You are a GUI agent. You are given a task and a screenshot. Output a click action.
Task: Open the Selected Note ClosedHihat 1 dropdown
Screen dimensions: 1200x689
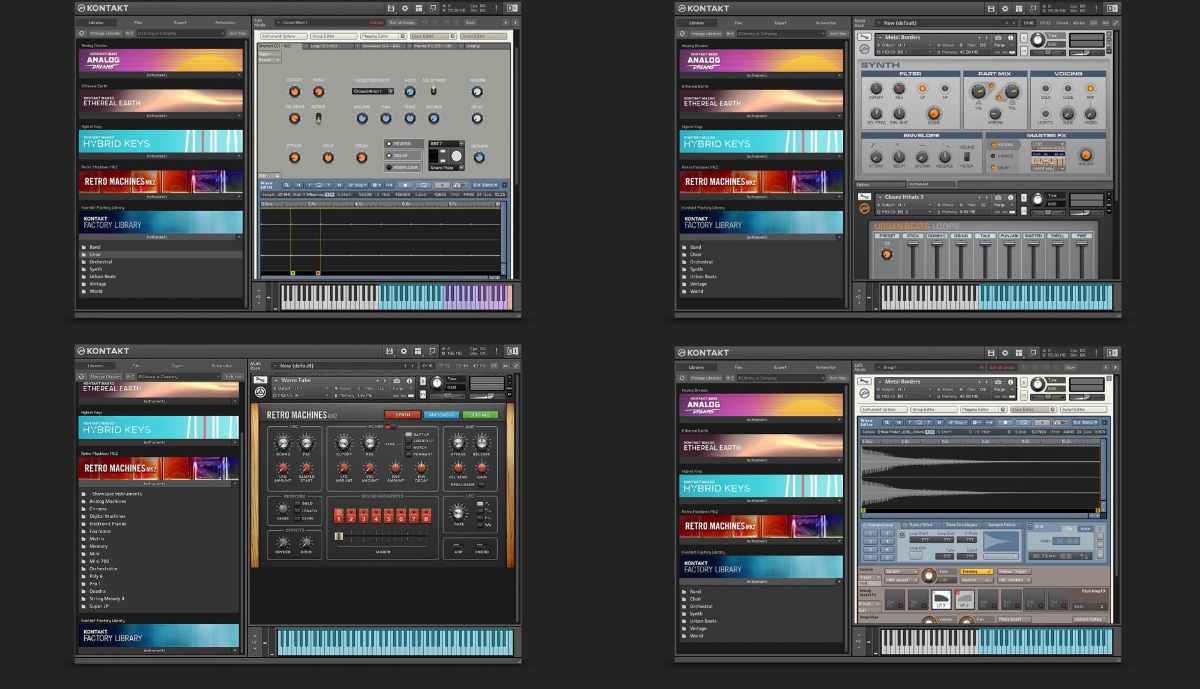point(372,91)
